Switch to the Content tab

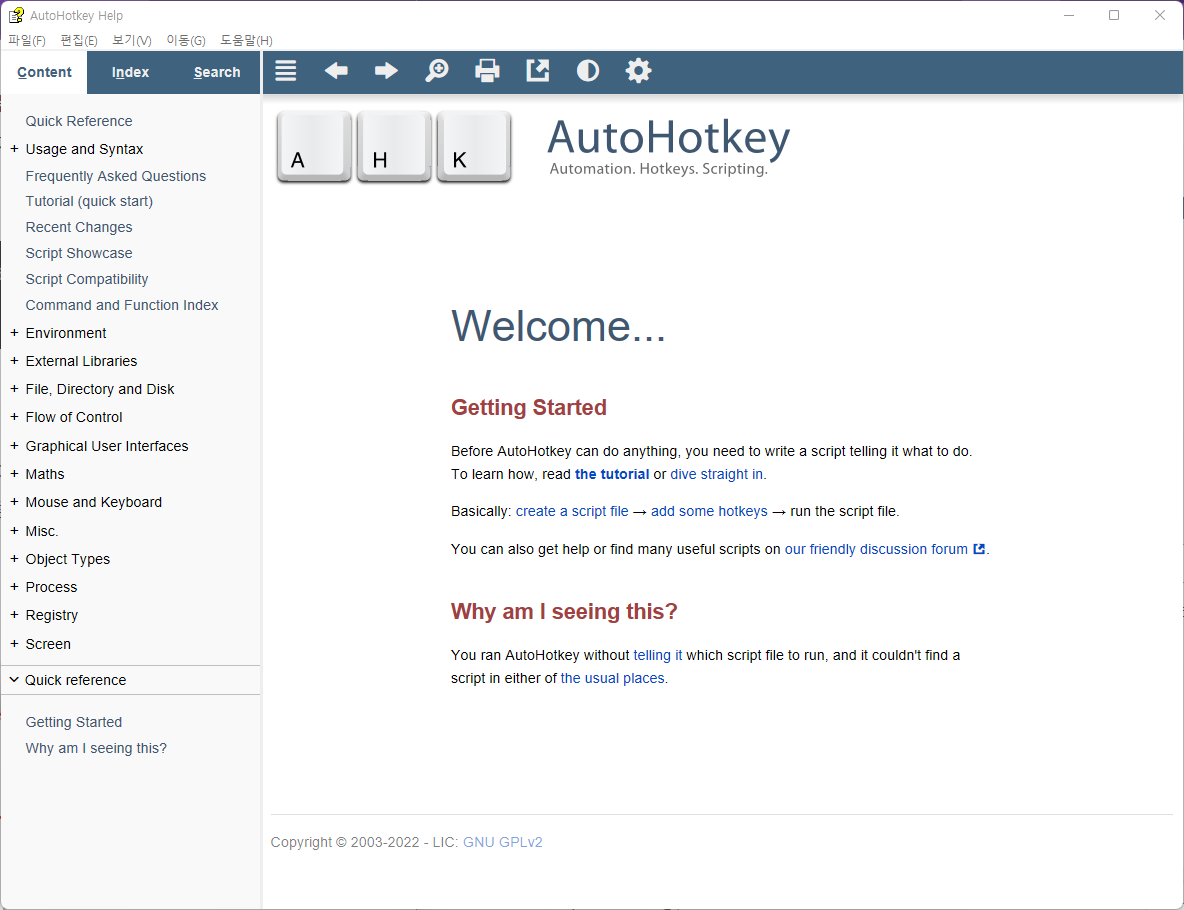pyautogui.click(x=45, y=72)
